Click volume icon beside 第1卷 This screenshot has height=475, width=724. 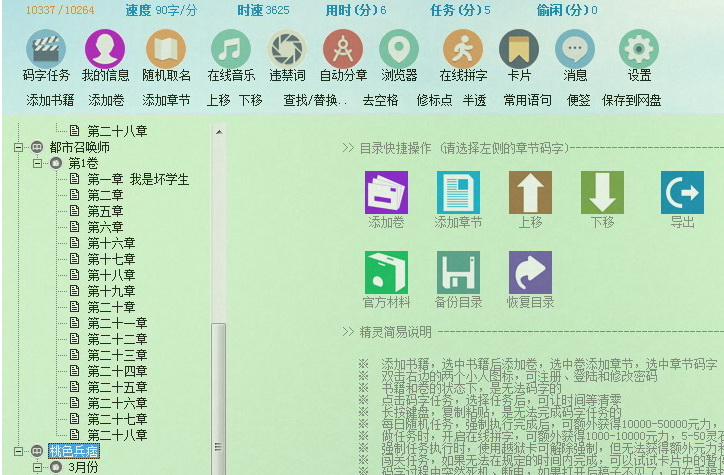click(x=56, y=163)
